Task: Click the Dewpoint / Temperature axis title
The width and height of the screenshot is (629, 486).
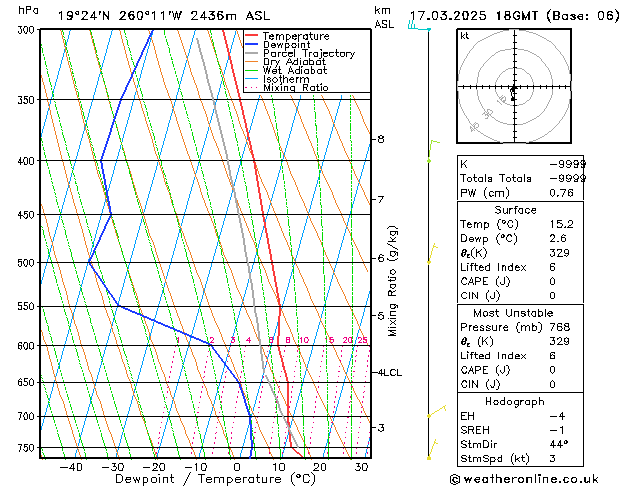Action: 215,479
